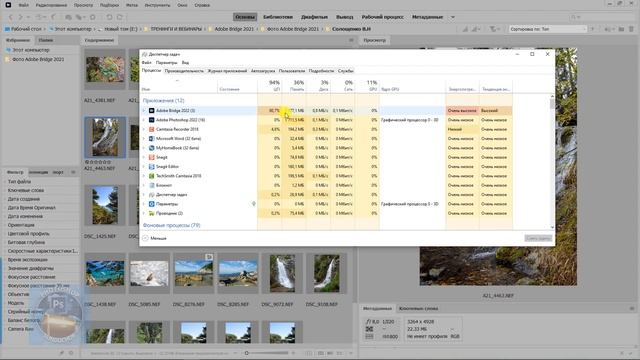Select the Вывод workspace in Bridge
This screenshot has width=640, height=360.
tap(344, 17)
